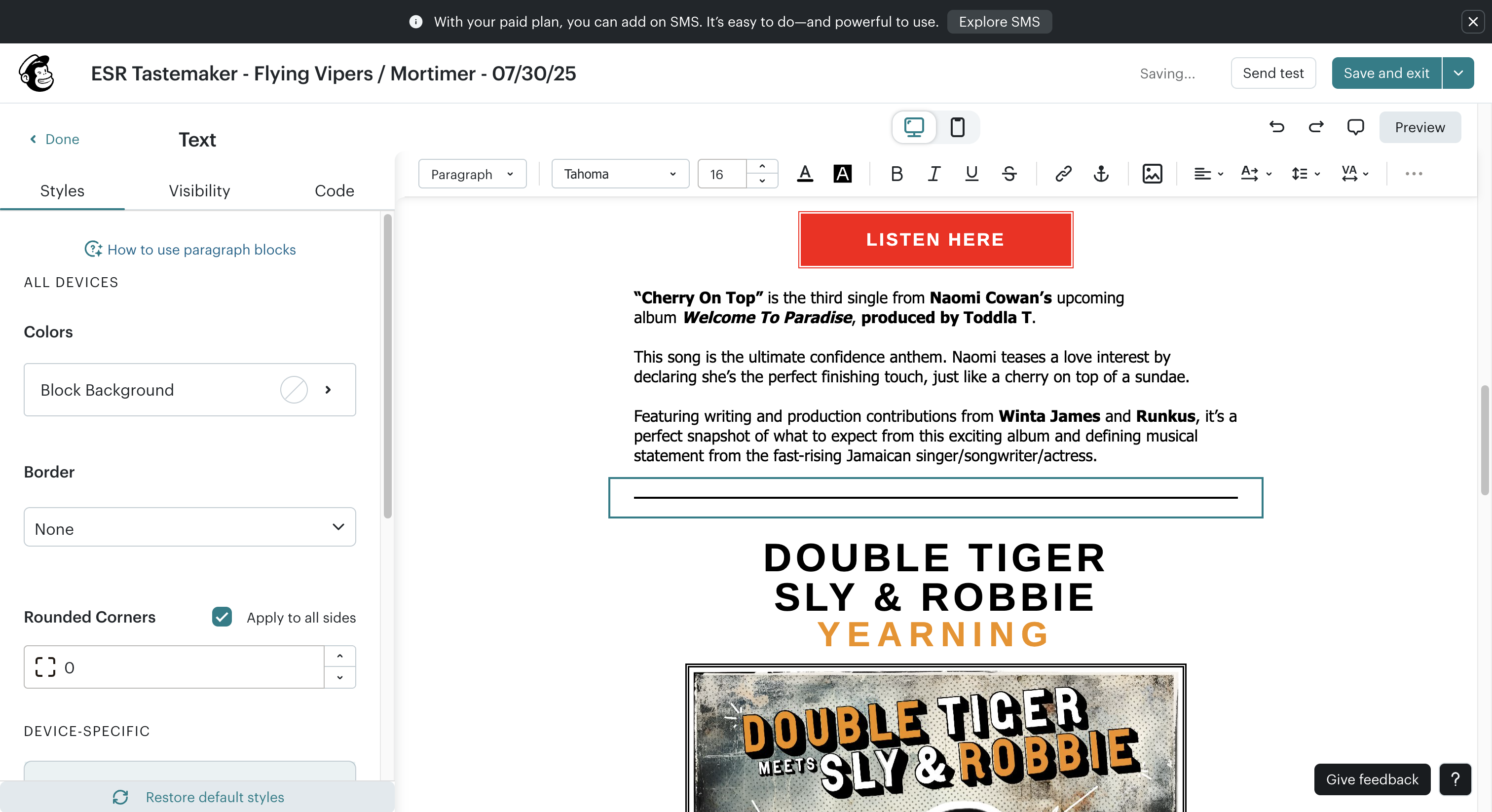Go back via Done link
This screenshot has width=1492, height=812.
[x=54, y=139]
